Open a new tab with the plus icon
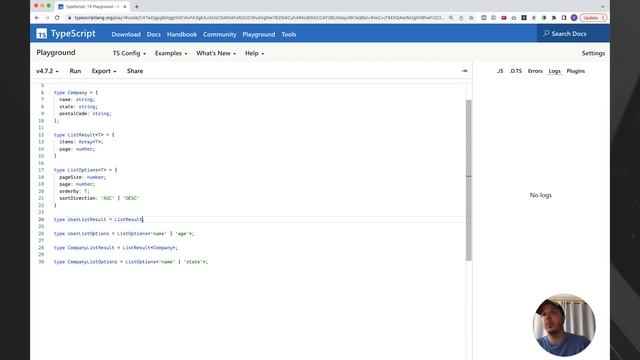Image resolution: width=640 pixels, height=360 pixels. [136, 7]
